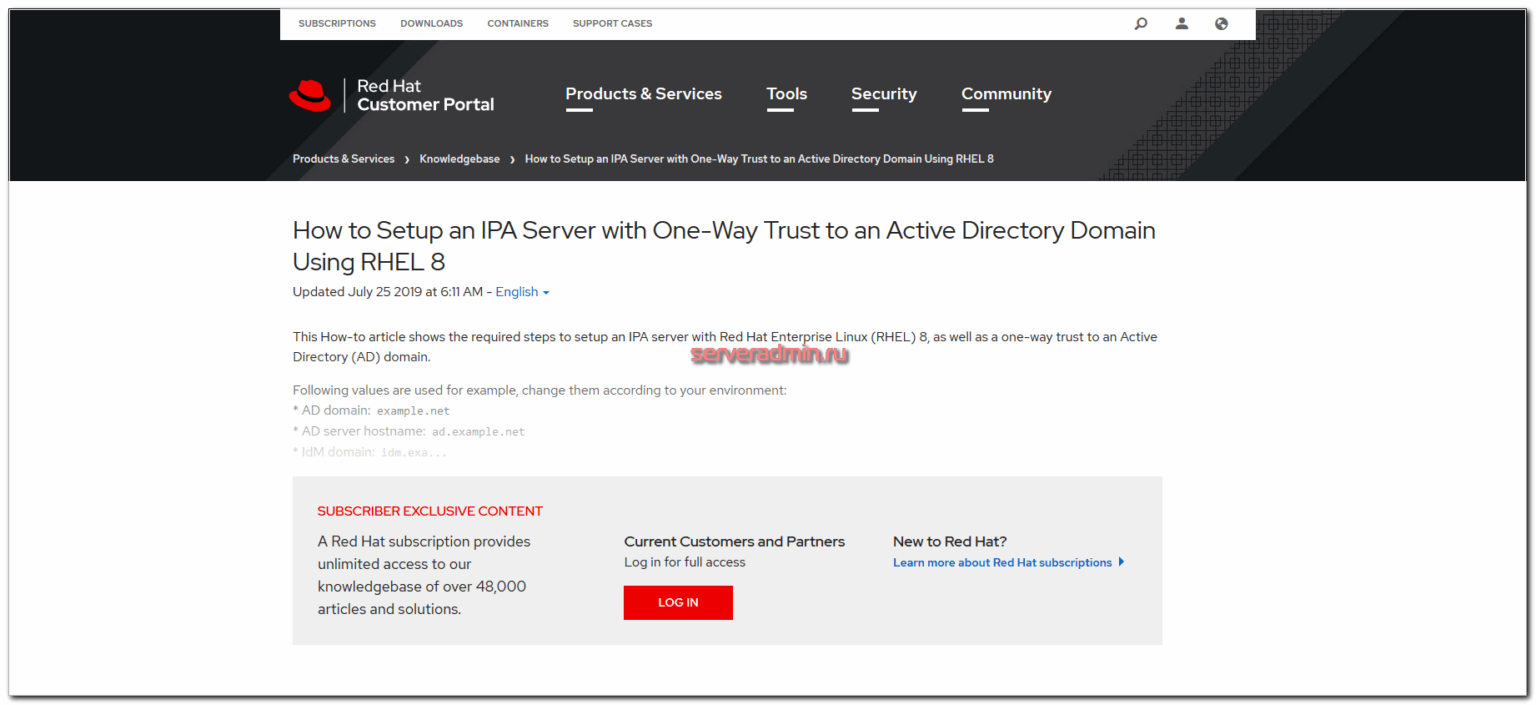This screenshot has height=705, width=1536.
Task: Expand the English language dropdown
Action: click(521, 291)
